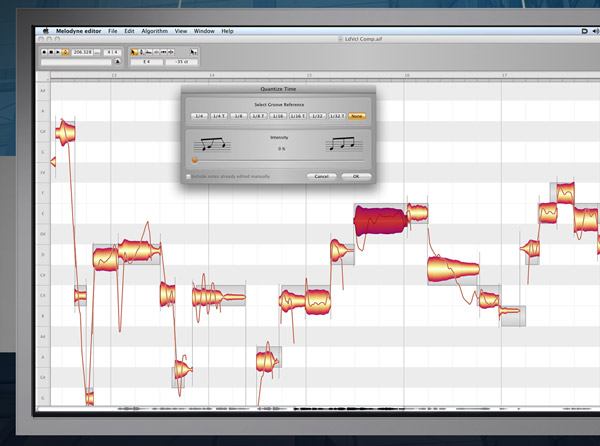
Task: Select the 1/4 groove reference
Action: coord(199,116)
